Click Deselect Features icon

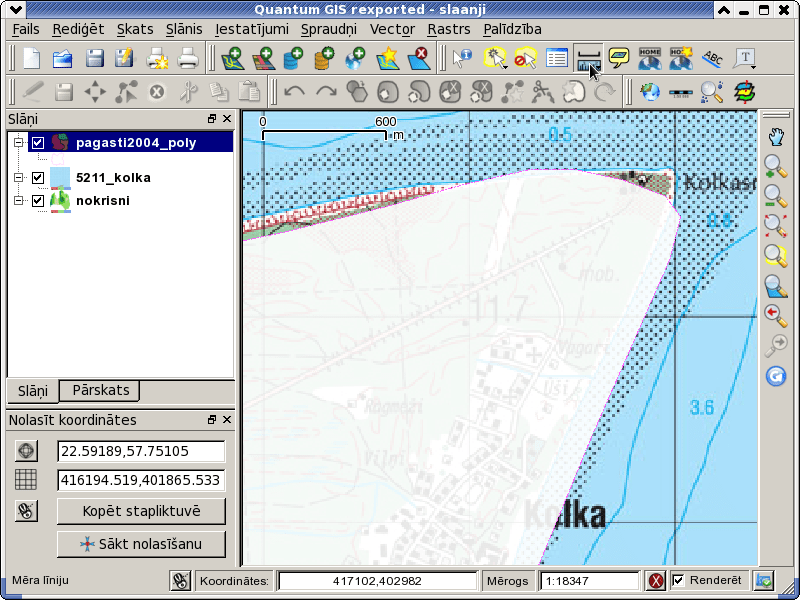pos(526,59)
